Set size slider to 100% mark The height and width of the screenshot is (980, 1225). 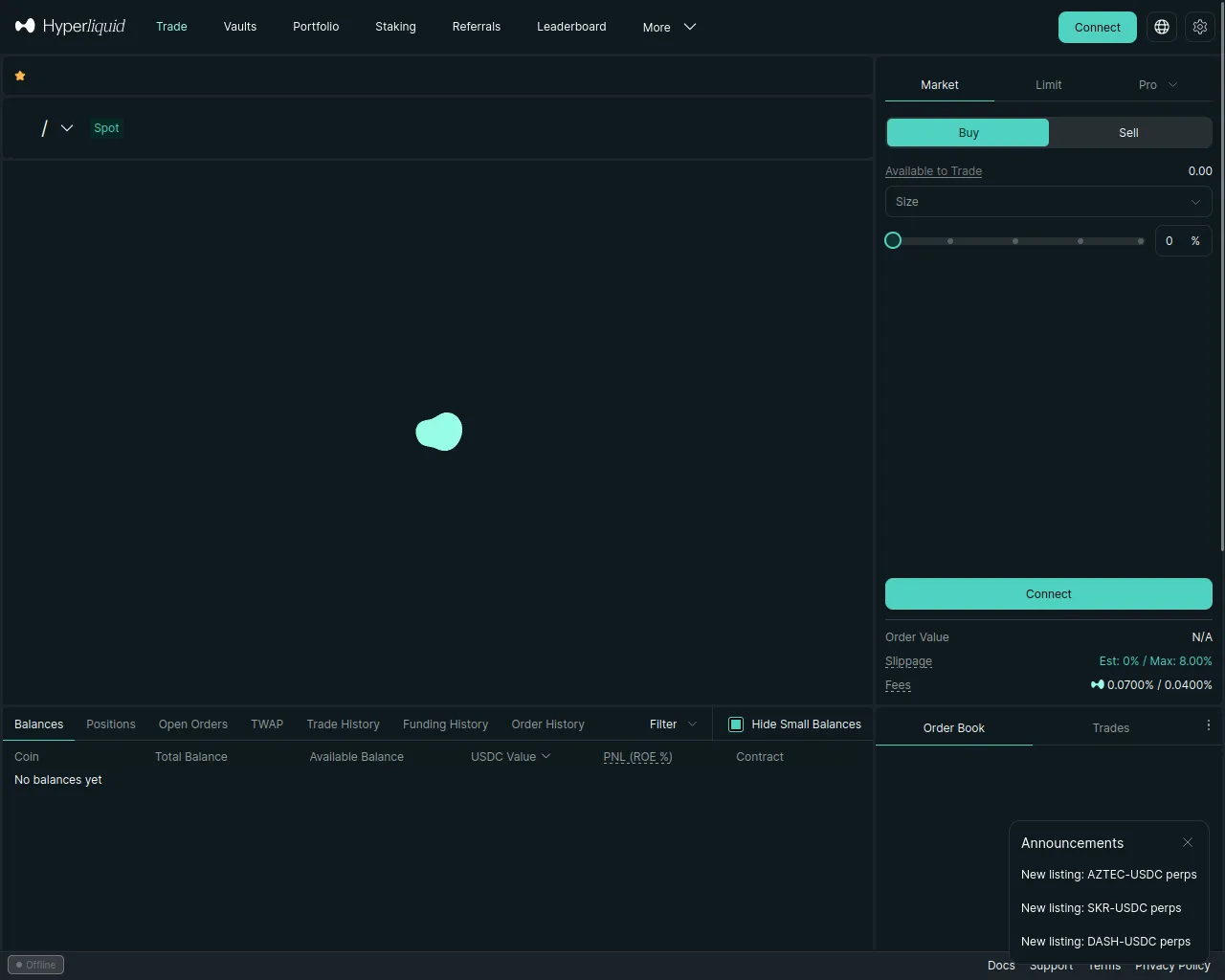click(1141, 241)
